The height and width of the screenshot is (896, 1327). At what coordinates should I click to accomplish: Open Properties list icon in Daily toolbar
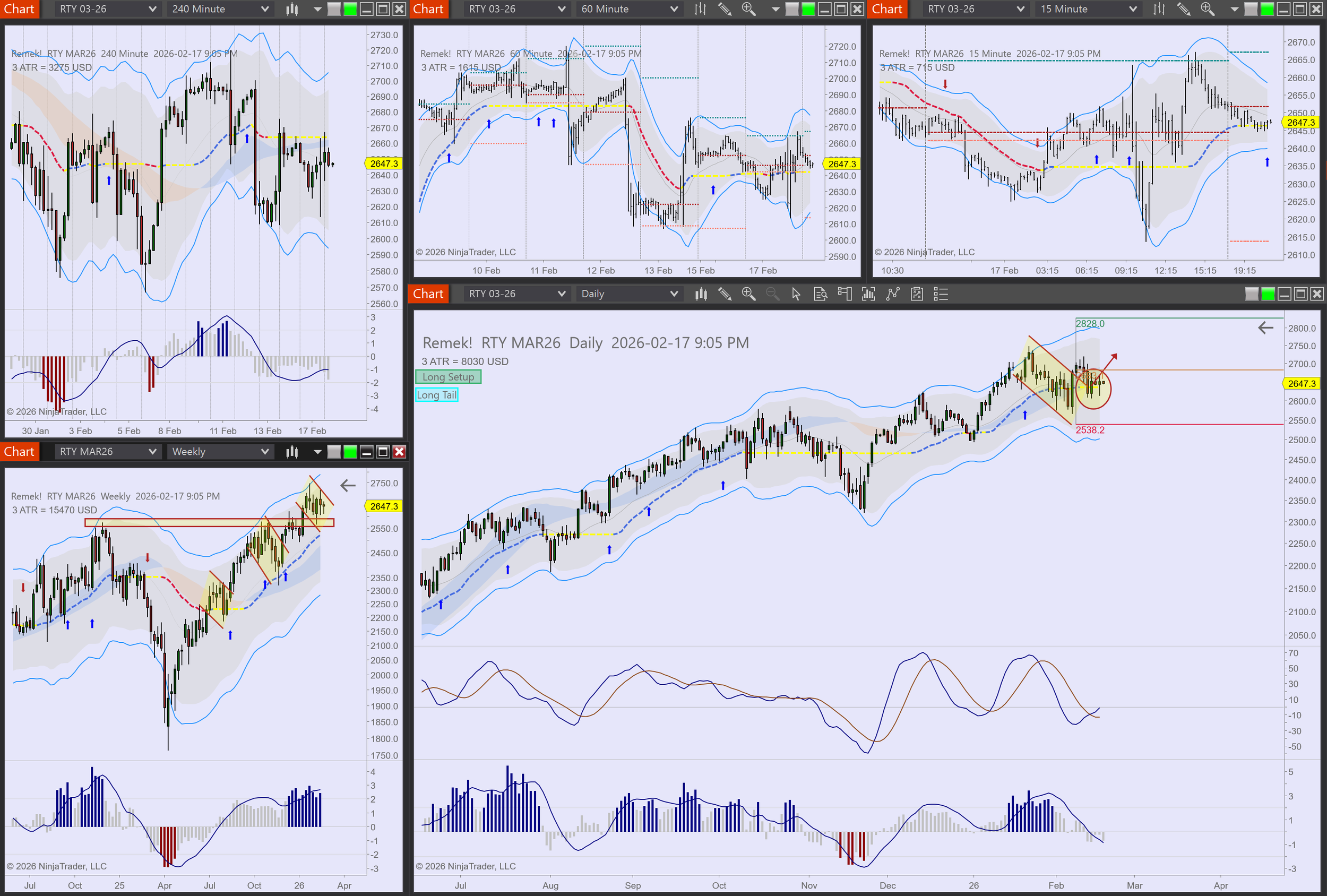pyautogui.click(x=941, y=294)
